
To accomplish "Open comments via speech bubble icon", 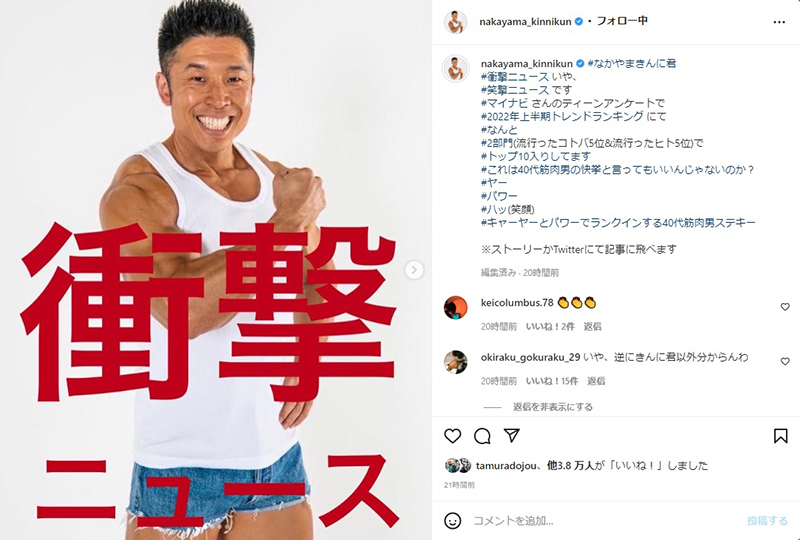I will (482, 436).
